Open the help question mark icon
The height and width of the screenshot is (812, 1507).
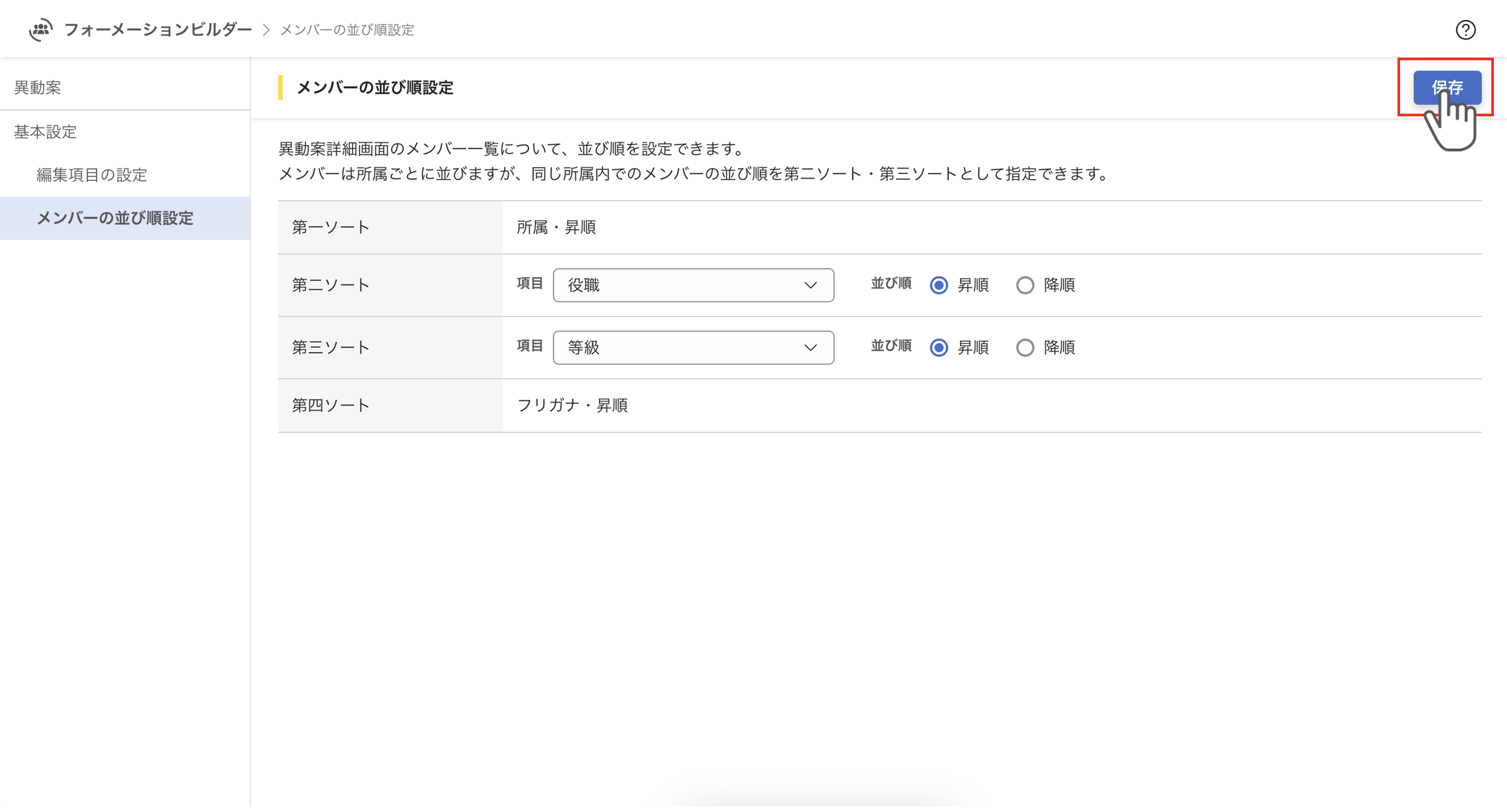(x=1465, y=30)
